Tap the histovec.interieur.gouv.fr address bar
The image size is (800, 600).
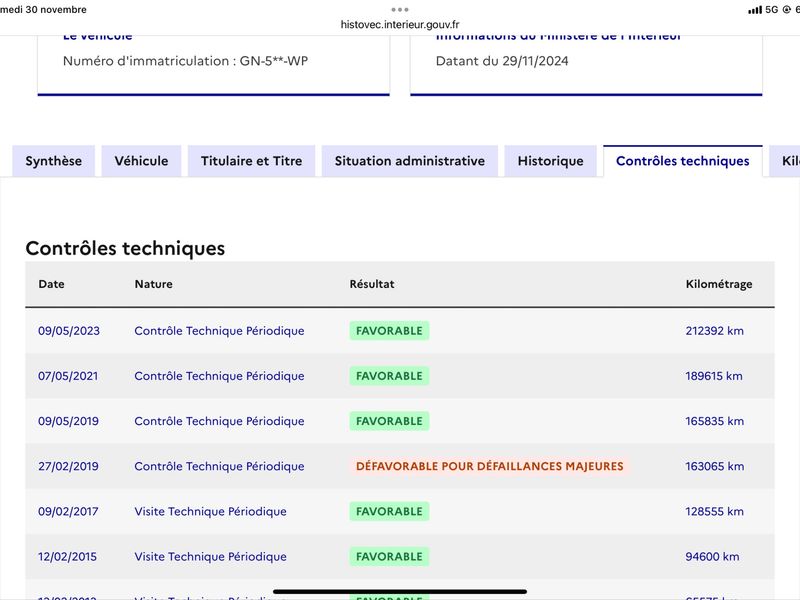(x=400, y=24)
